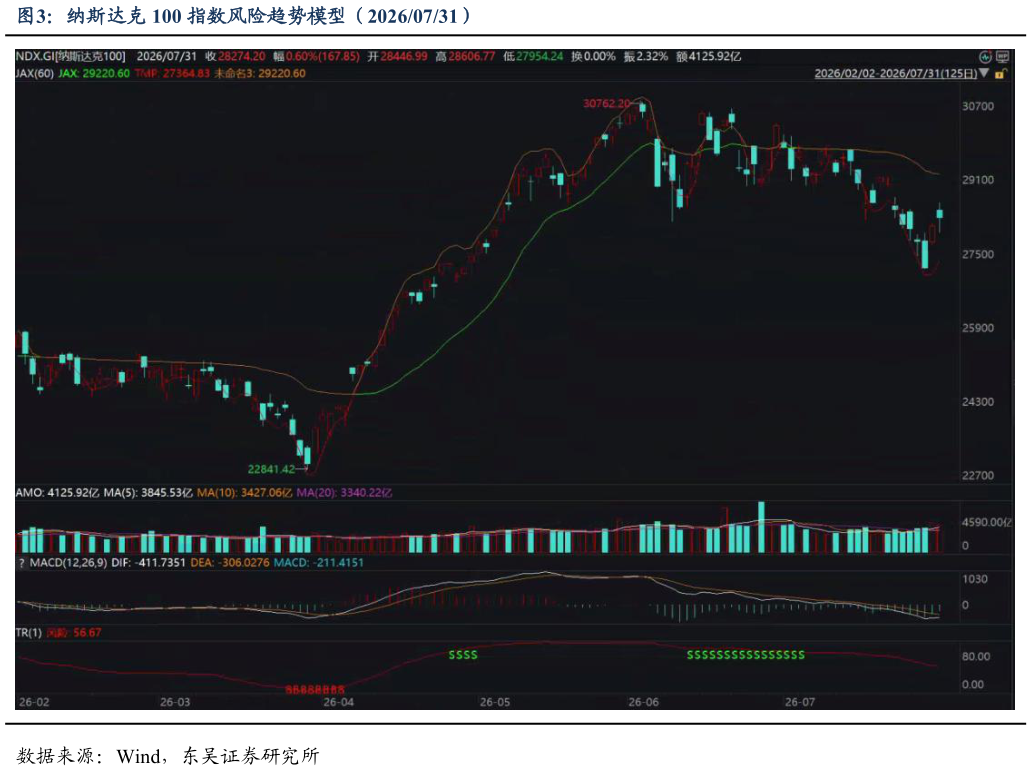Click the DEA: -306.0276 value
1032x771 pixels.
point(230,563)
